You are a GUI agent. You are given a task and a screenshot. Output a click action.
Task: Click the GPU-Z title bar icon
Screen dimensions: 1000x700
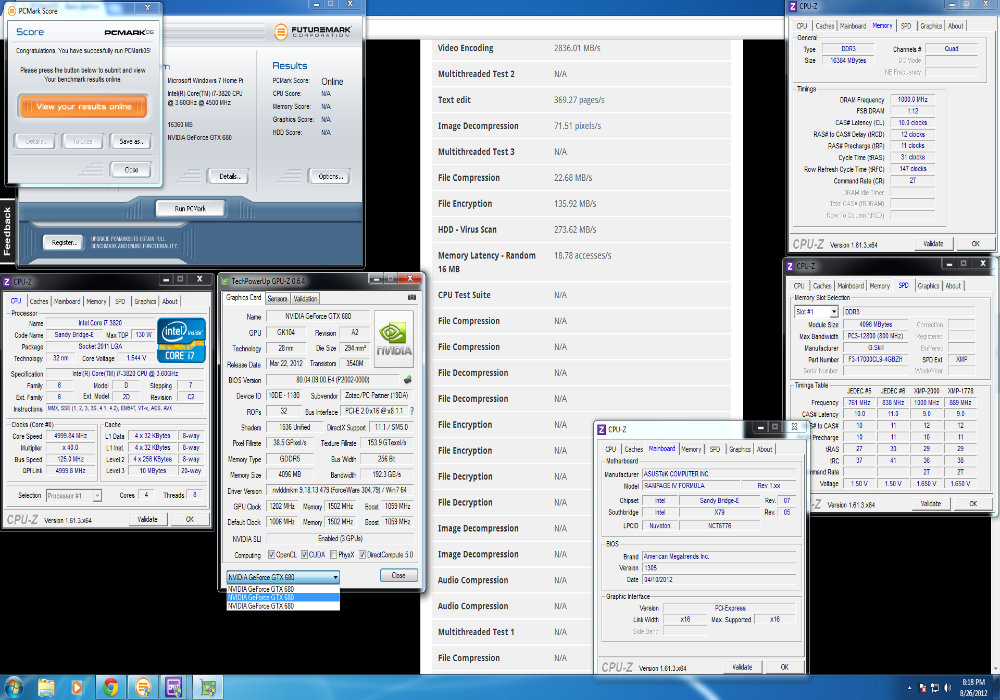click(x=225, y=281)
